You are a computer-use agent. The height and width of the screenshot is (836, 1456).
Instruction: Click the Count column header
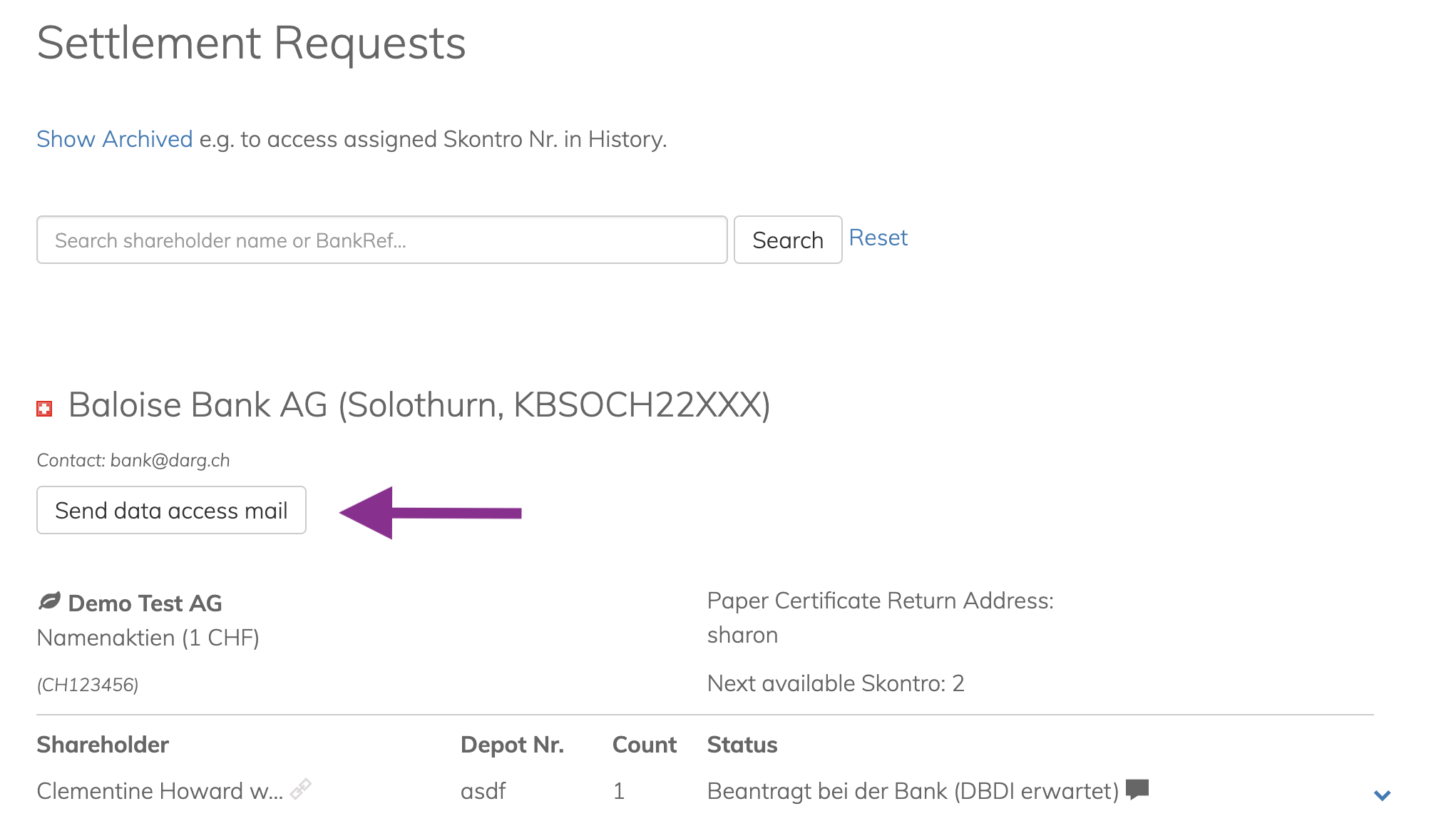645,745
